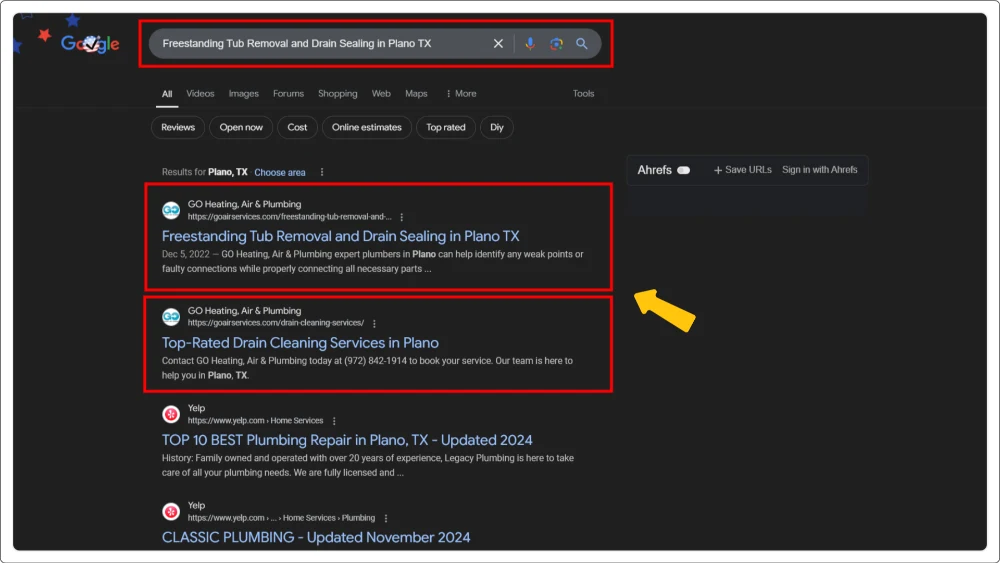Image resolution: width=1000 pixels, height=563 pixels.
Task: Click the goairservices.com freestanding-tub-removal URL text
Action: pos(290,217)
